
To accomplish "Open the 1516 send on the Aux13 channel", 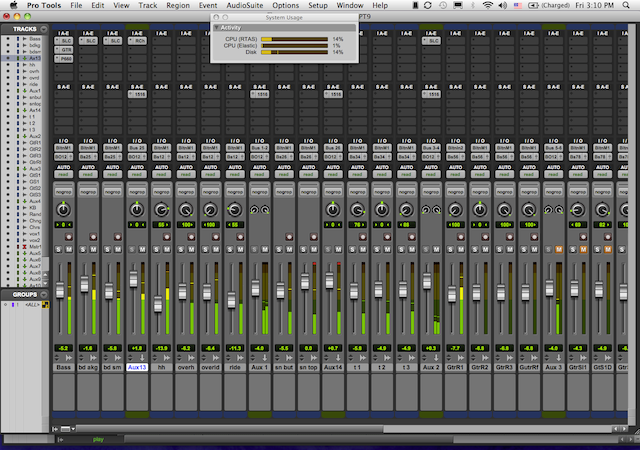I will [137, 94].
